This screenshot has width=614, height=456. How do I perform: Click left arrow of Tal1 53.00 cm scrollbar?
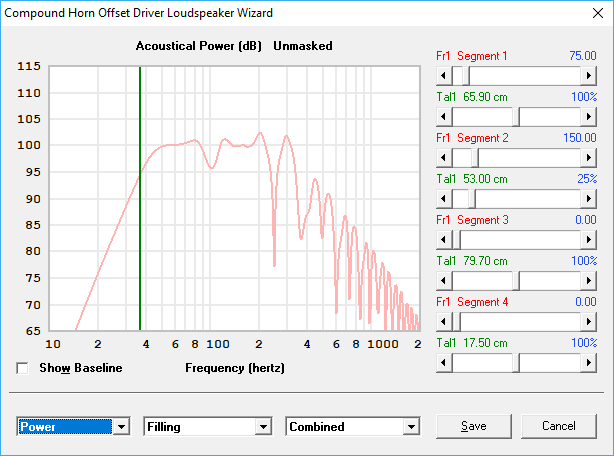pyautogui.click(x=444, y=199)
